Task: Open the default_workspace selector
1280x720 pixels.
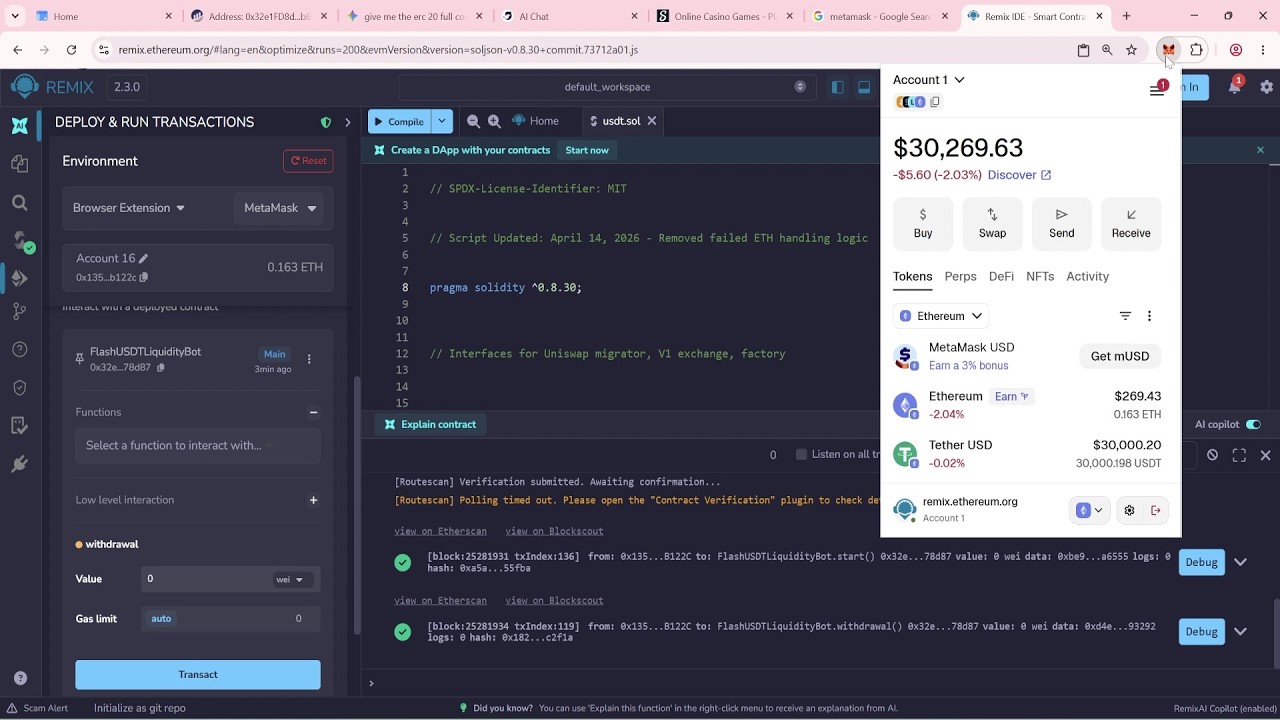Action: tap(607, 87)
